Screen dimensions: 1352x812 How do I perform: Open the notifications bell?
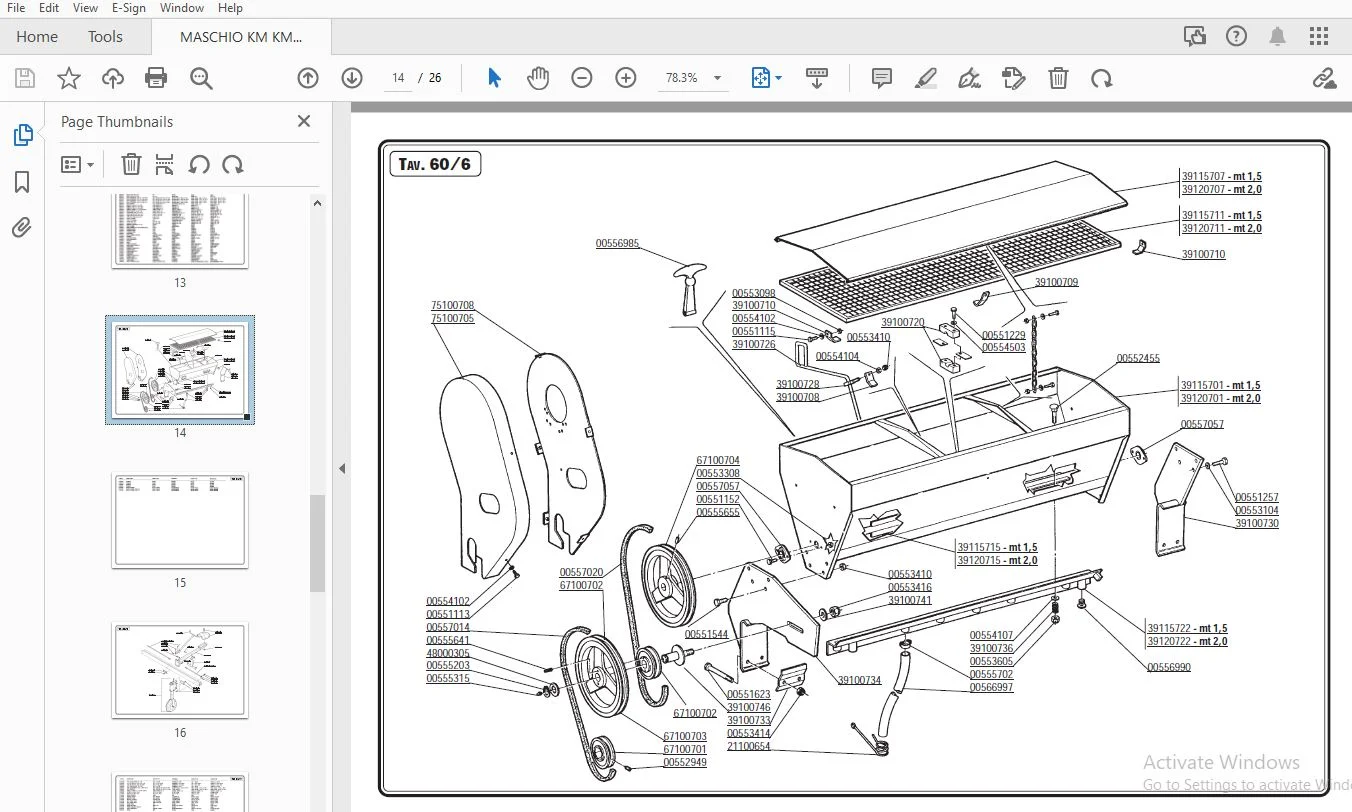[x=1278, y=37]
